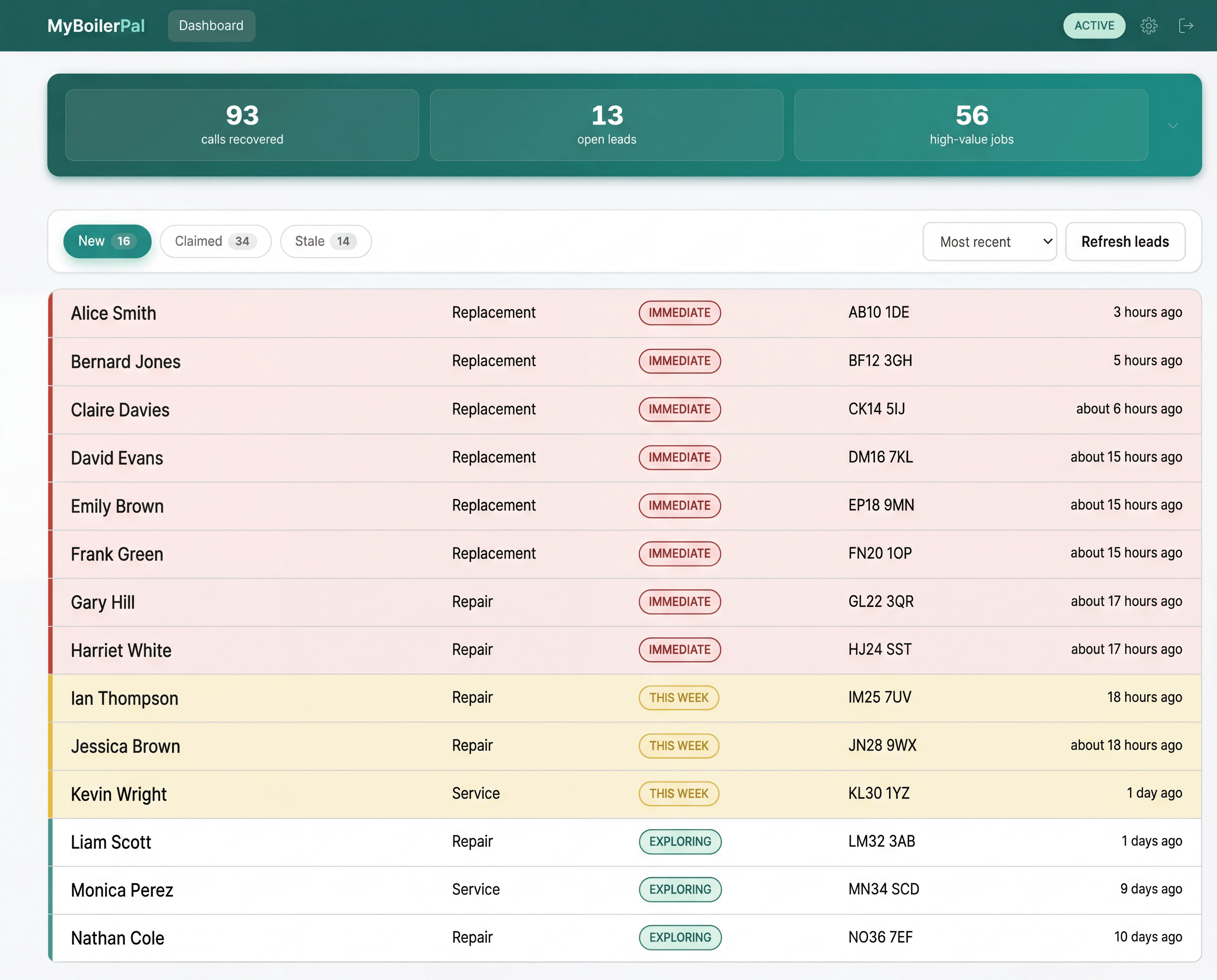The height and width of the screenshot is (980, 1217).
Task: Select the New leads filter
Action: point(107,241)
